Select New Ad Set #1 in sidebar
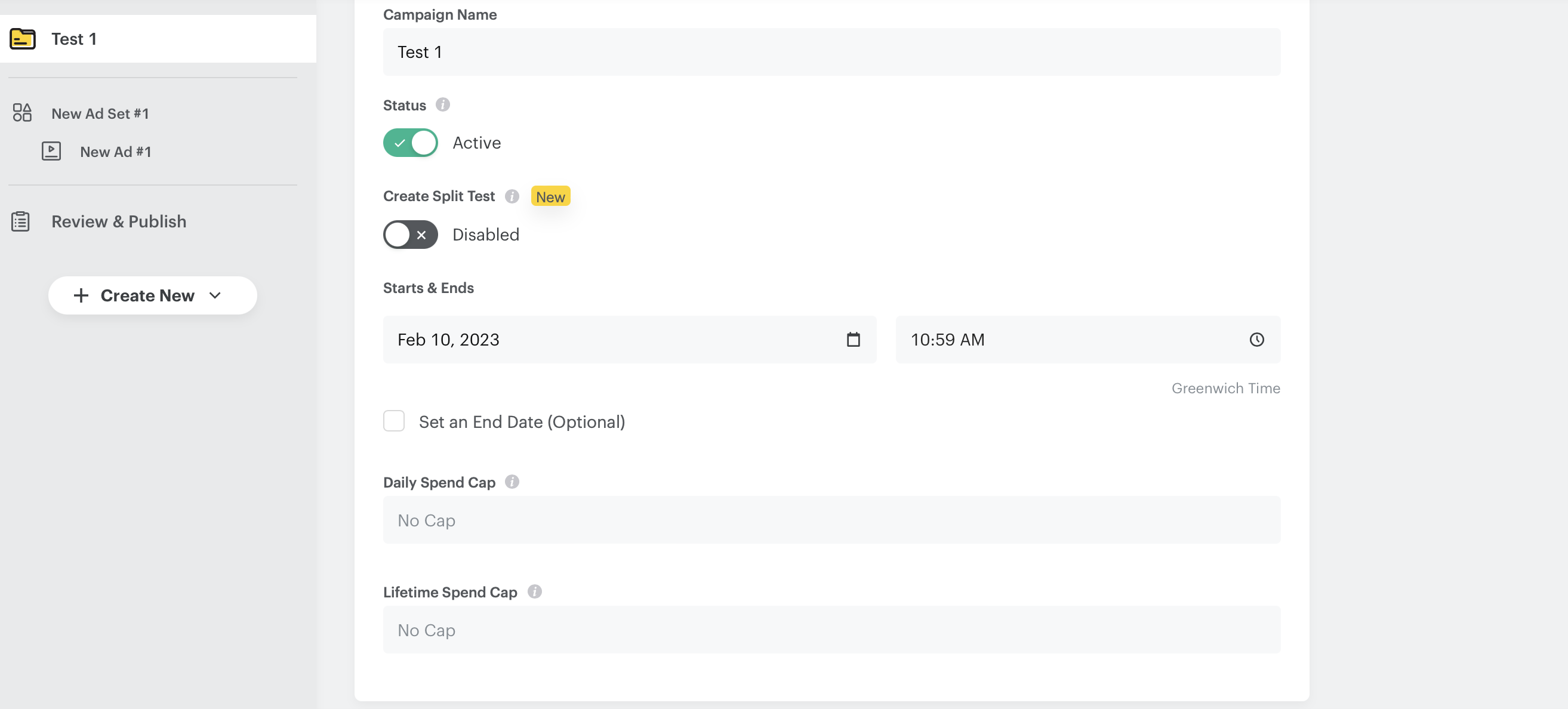 pos(100,114)
